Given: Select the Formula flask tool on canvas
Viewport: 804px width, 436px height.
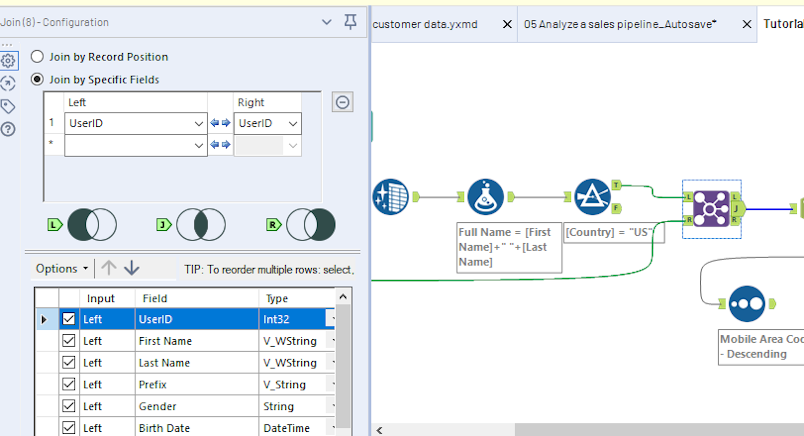Looking at the screenshot, I should pyautogui.click(x=486, y=196).
